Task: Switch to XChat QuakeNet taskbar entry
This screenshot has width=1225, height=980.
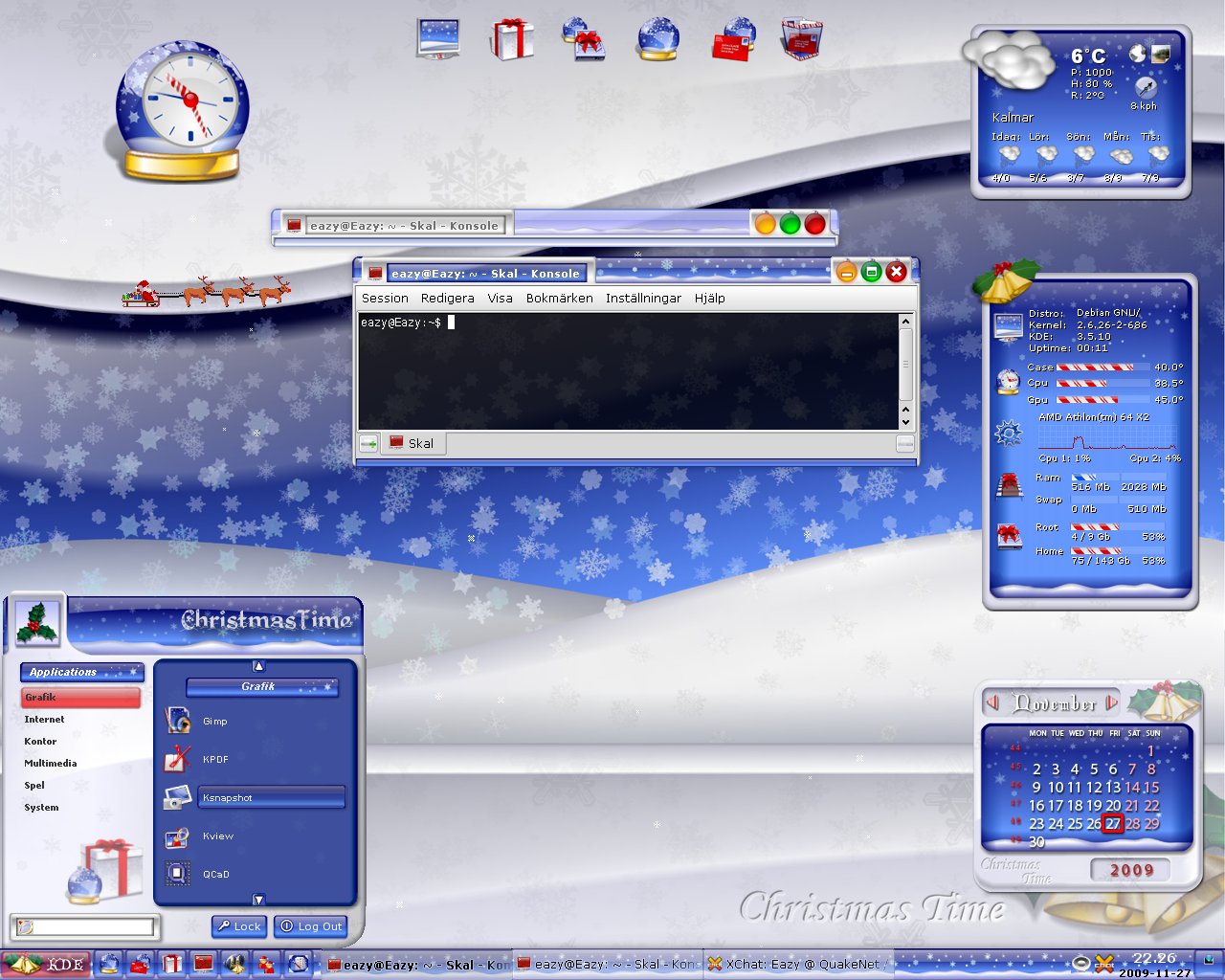Action: (x=800, y=965)
